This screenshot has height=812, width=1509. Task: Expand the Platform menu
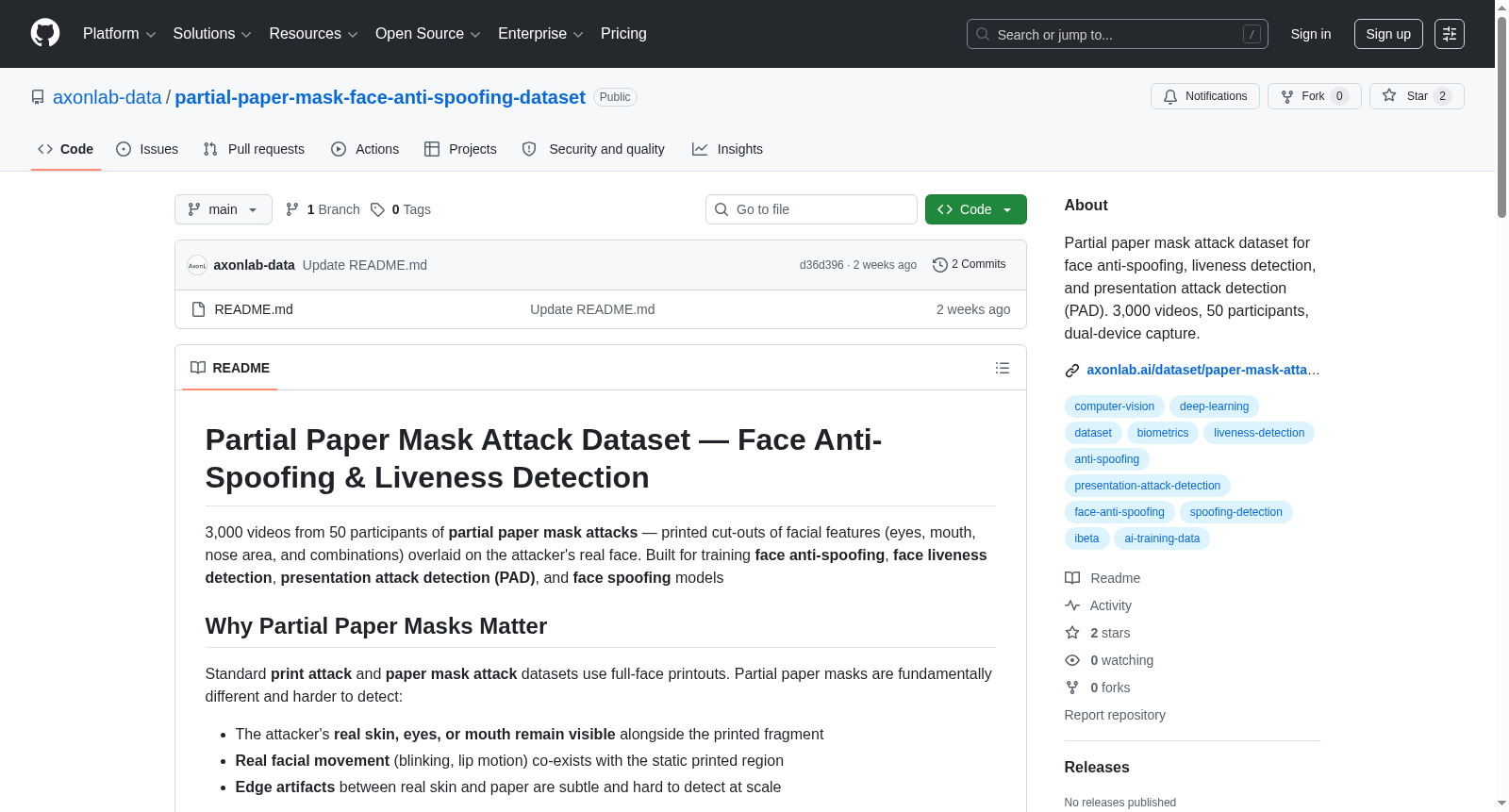tap(119, 34)
